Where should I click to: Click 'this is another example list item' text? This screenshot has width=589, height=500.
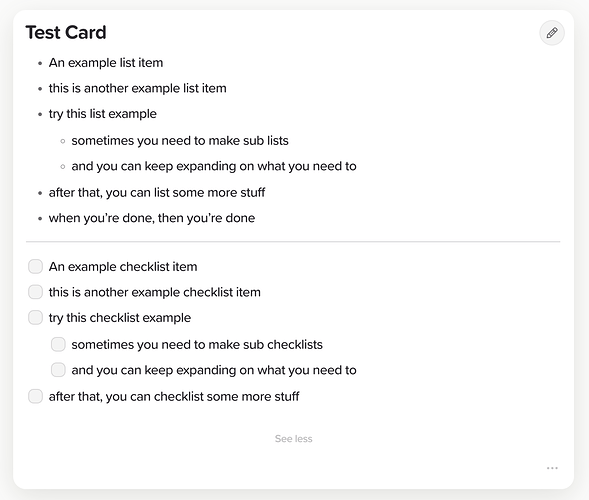pos(137,88)
